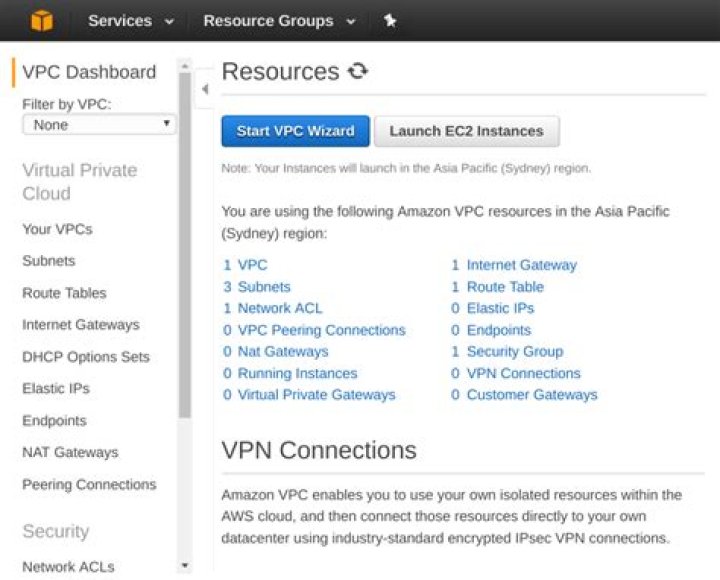Click the sidebar scrollbar down arrow
The height and width of the screenshot is (580, 720).
tap(184, 567)
